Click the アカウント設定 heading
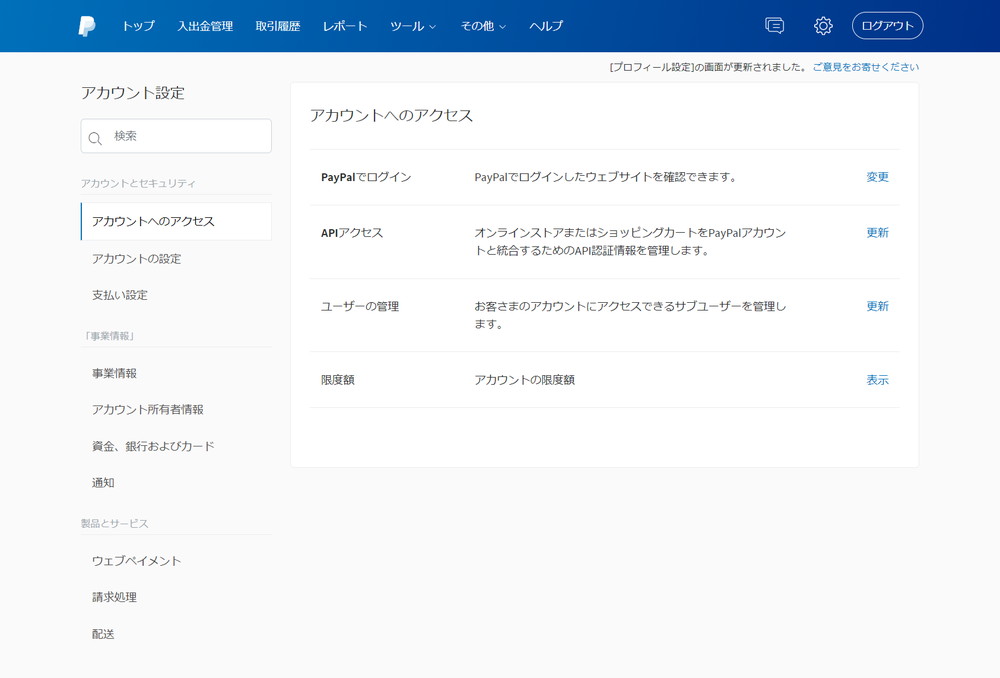This screenshot has height=678, width=1000. [133, 92]
